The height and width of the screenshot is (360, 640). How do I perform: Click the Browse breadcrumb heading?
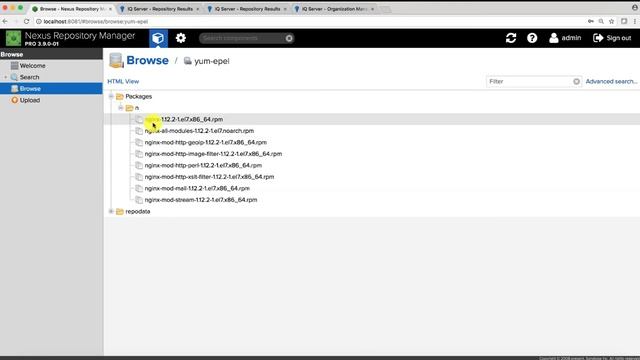coord(147,60)
